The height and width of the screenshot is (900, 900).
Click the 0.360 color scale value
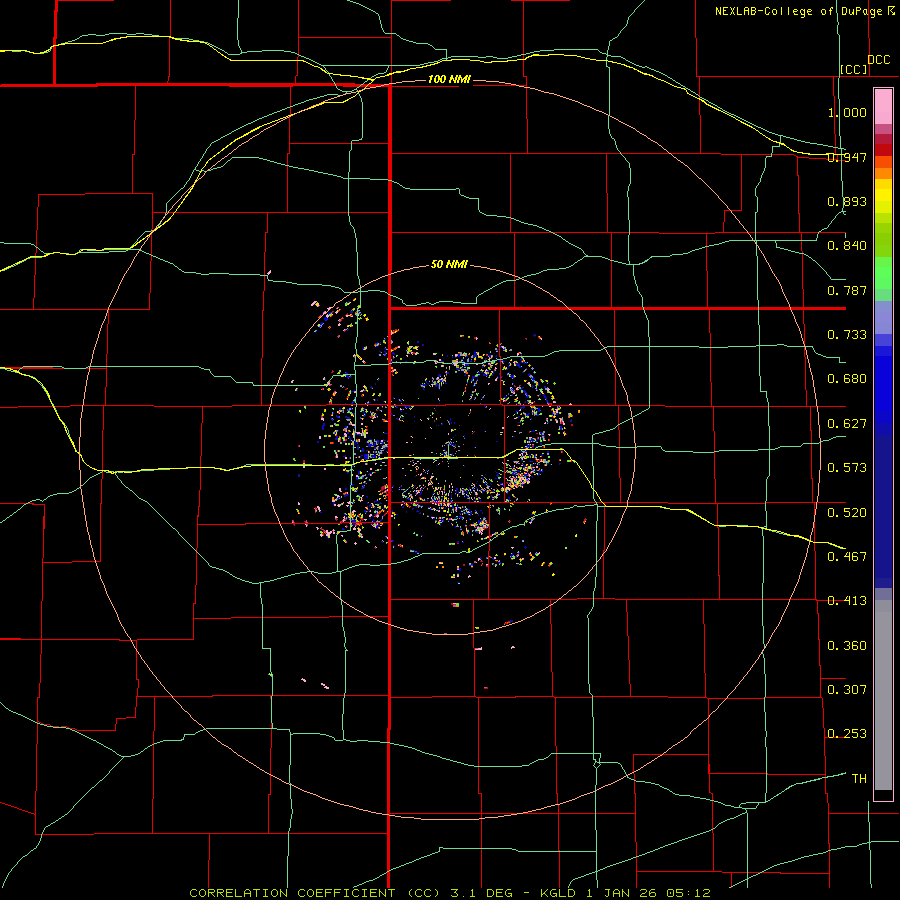click(847, 646)
